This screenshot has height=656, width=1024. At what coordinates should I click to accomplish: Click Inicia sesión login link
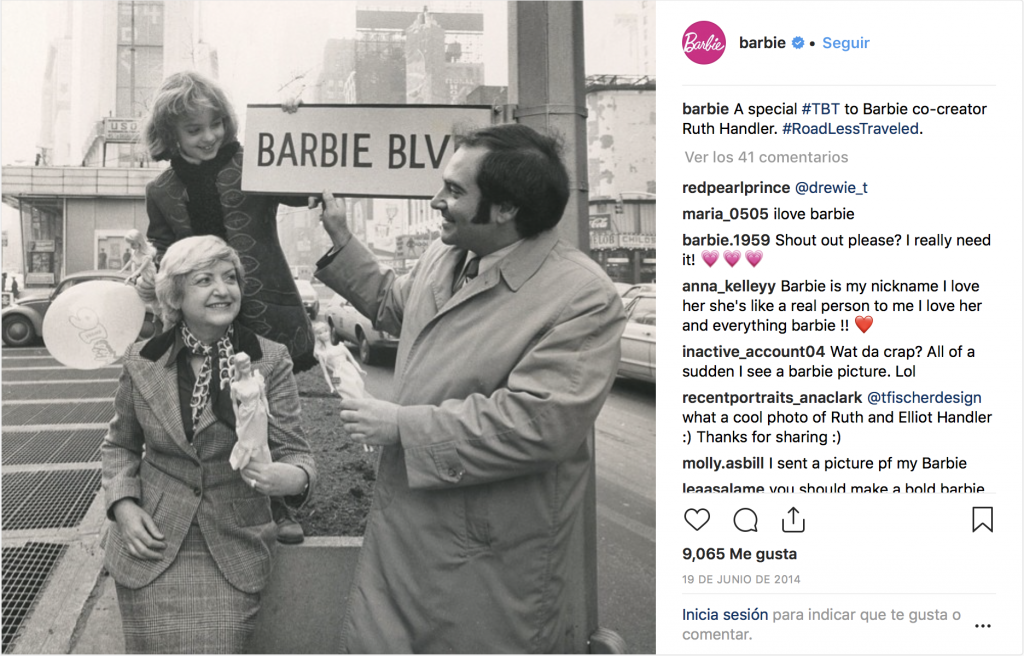coord(725,615)
